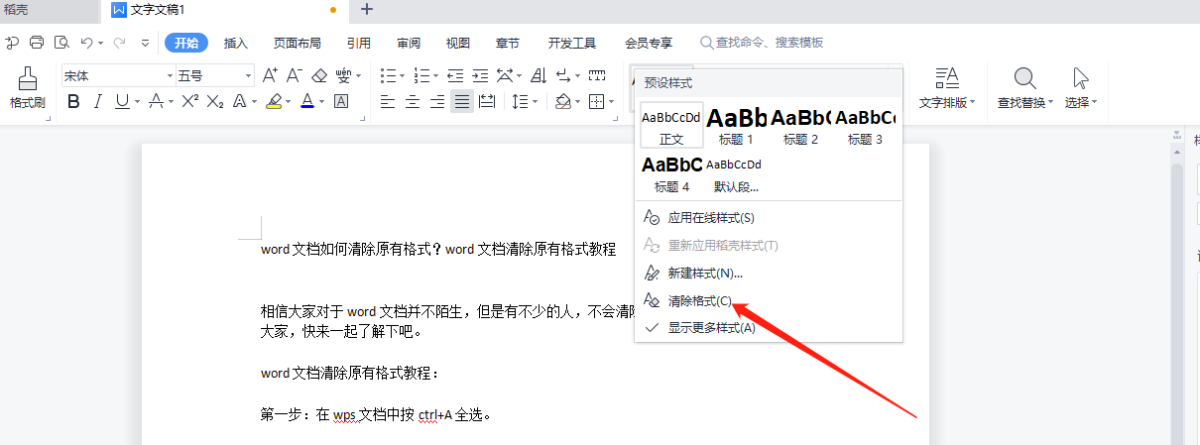Open the highlight color dropdown arrow
The image size is (1200, 445).
[x=288, y=101]
